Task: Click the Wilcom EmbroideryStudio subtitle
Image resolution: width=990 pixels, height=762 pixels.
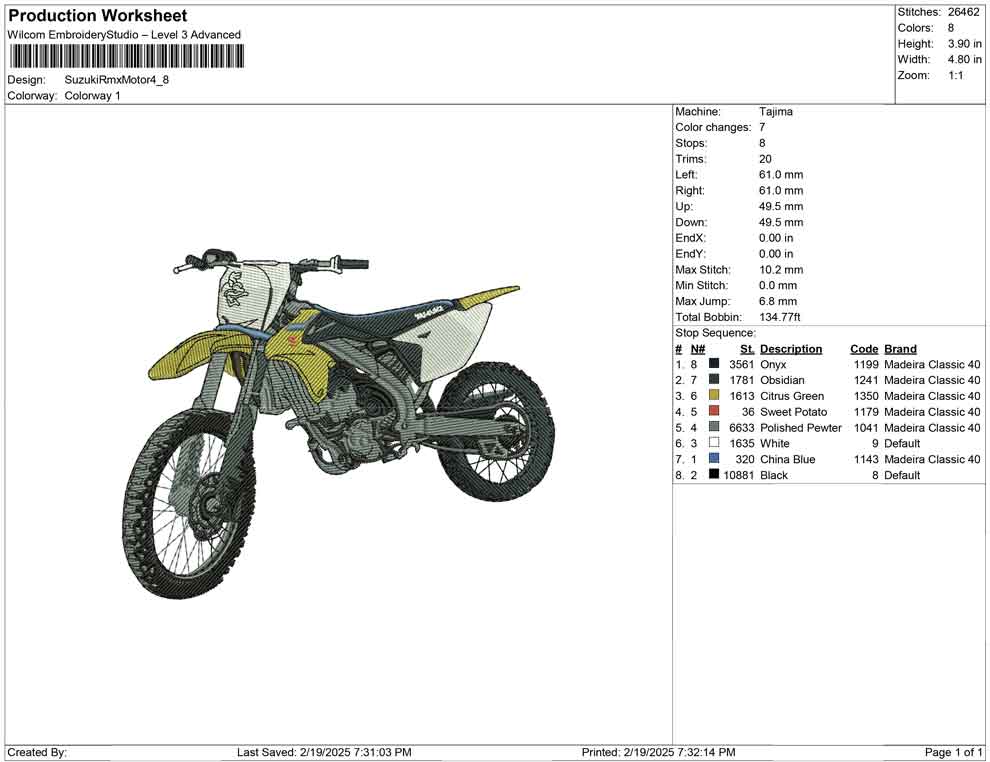Action: tap(124, 35)
